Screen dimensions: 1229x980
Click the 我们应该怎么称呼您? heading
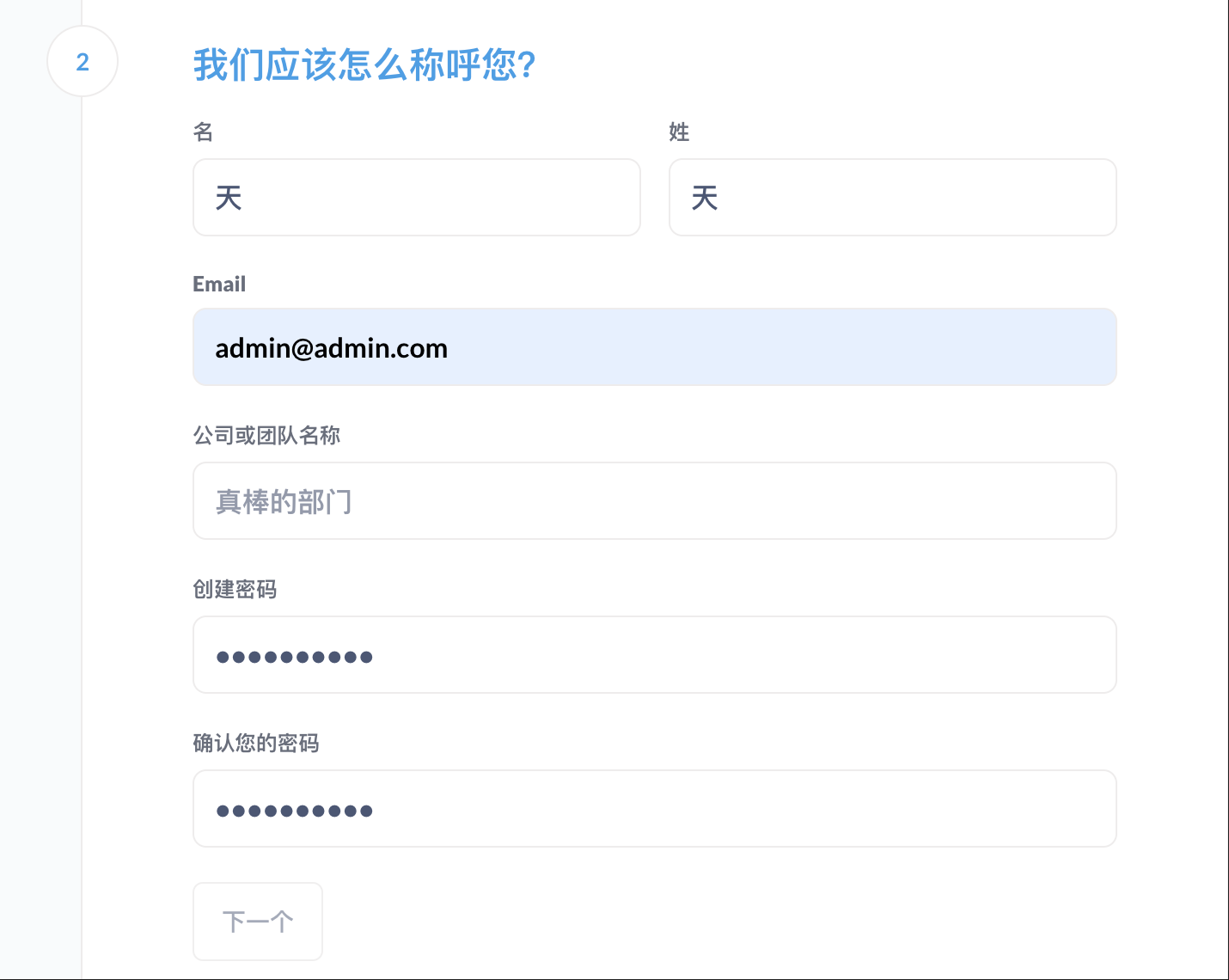coord(364,64)
